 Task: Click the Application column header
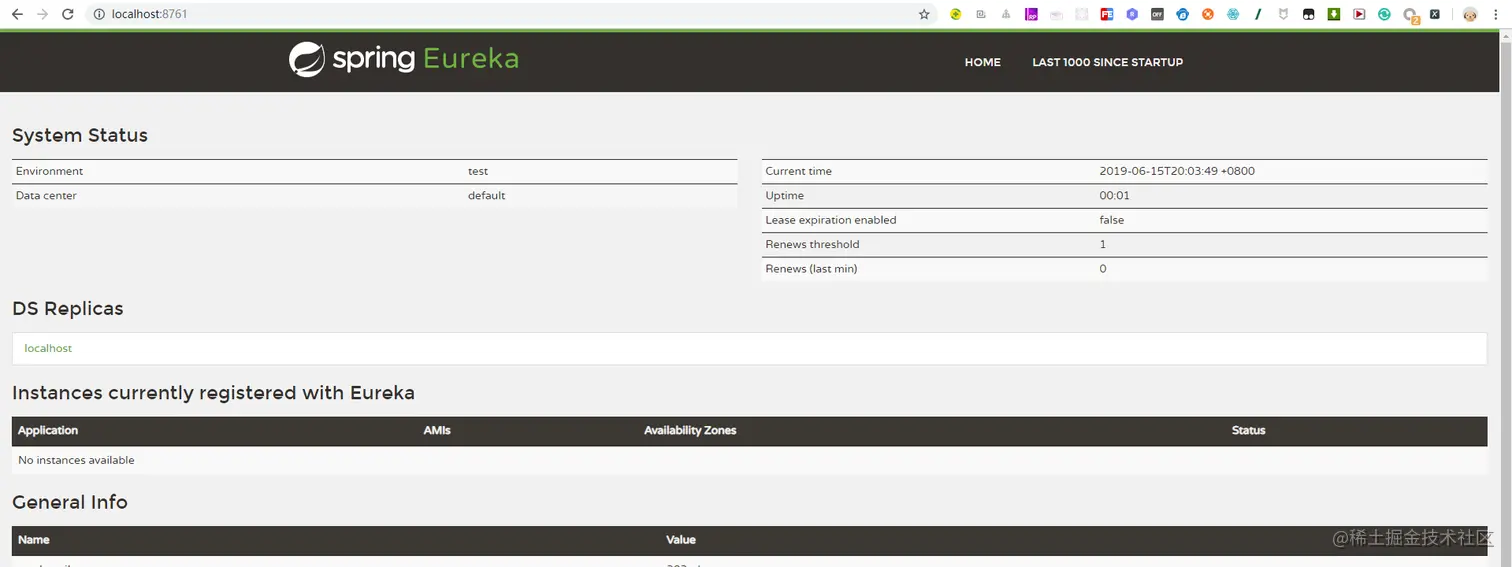click(48, 430)
